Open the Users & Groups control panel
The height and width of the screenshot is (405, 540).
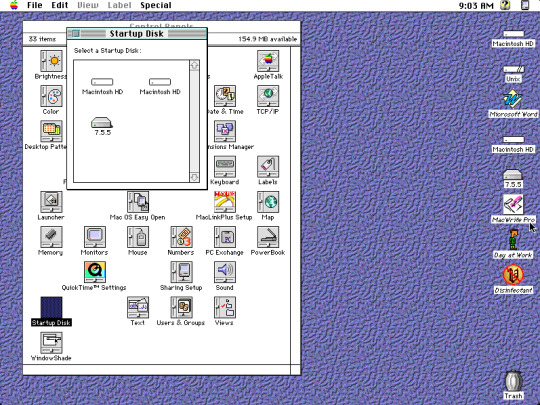coord(181,308)
